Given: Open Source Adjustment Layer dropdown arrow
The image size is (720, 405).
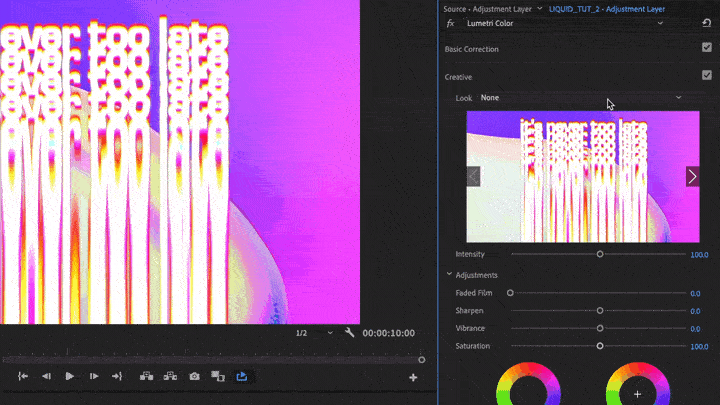Looking at the screenshot, I should tap(540, 9).
